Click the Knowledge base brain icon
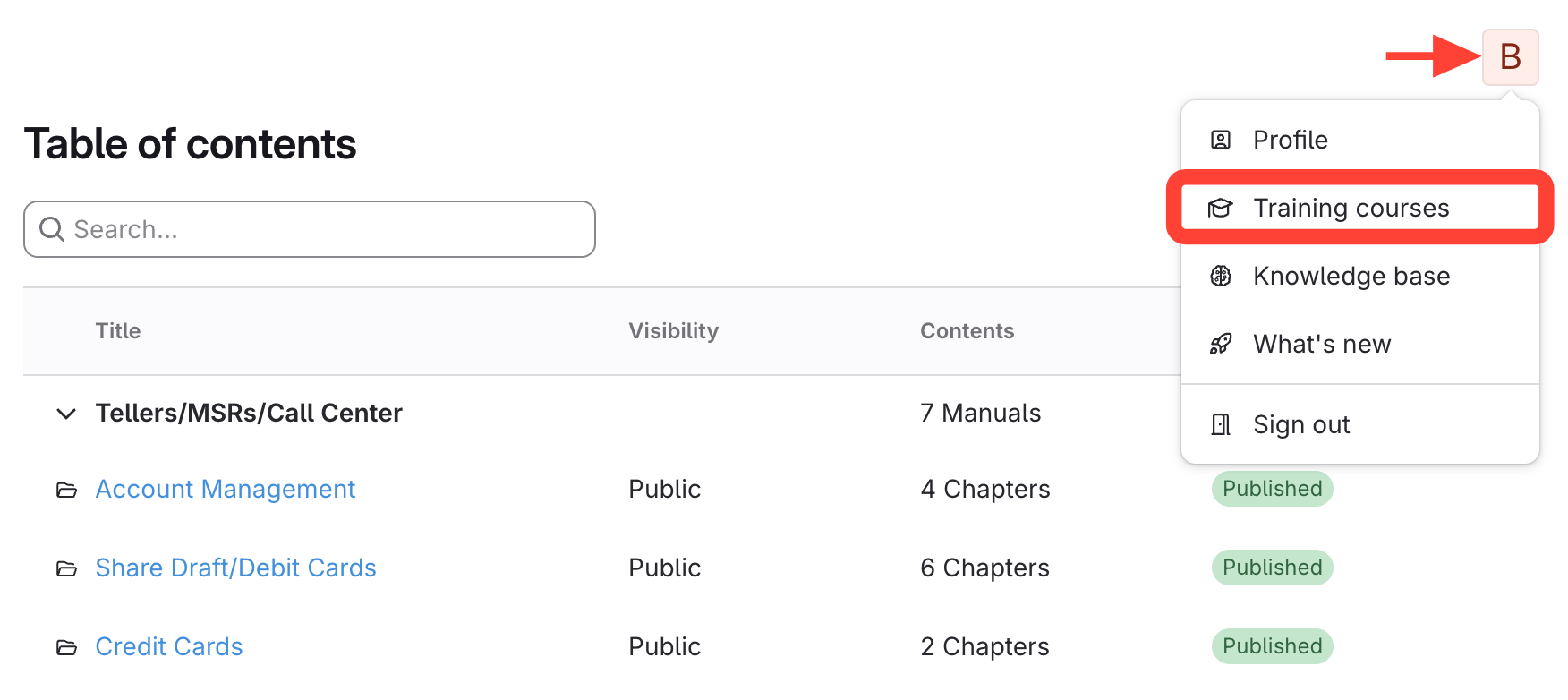This screenshot has width=1568, height=700. pyautogui.click(x=1221, y=276)
